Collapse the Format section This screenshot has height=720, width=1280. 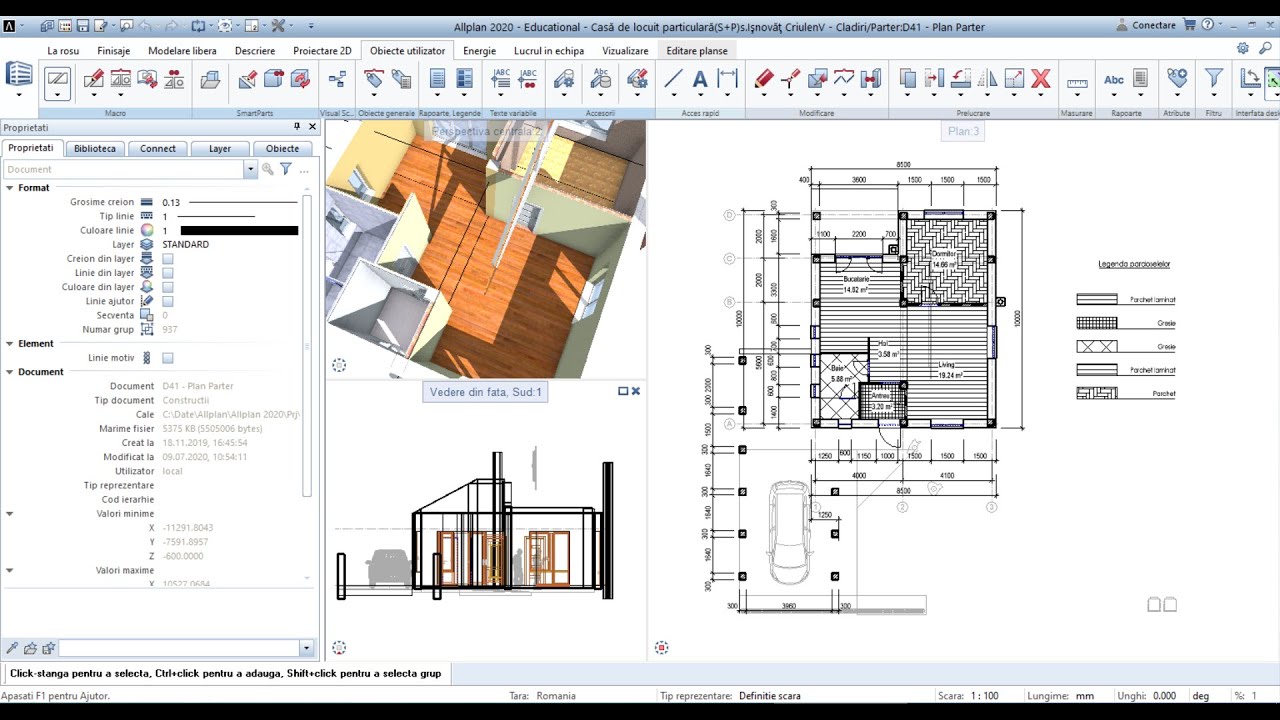point(10,188)
